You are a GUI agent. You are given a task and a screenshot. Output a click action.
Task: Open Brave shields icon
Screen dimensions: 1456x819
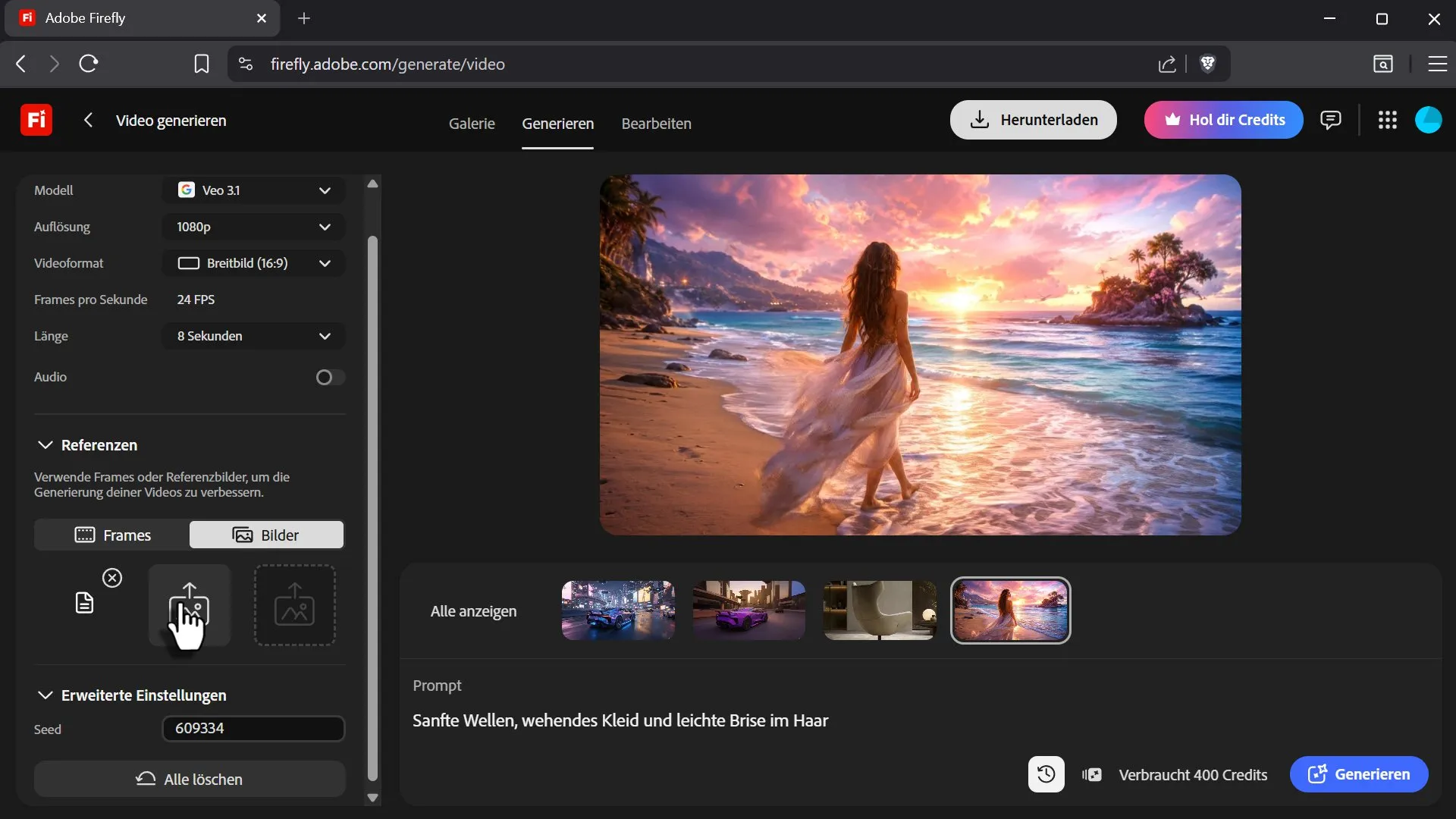click(1208, 64)
